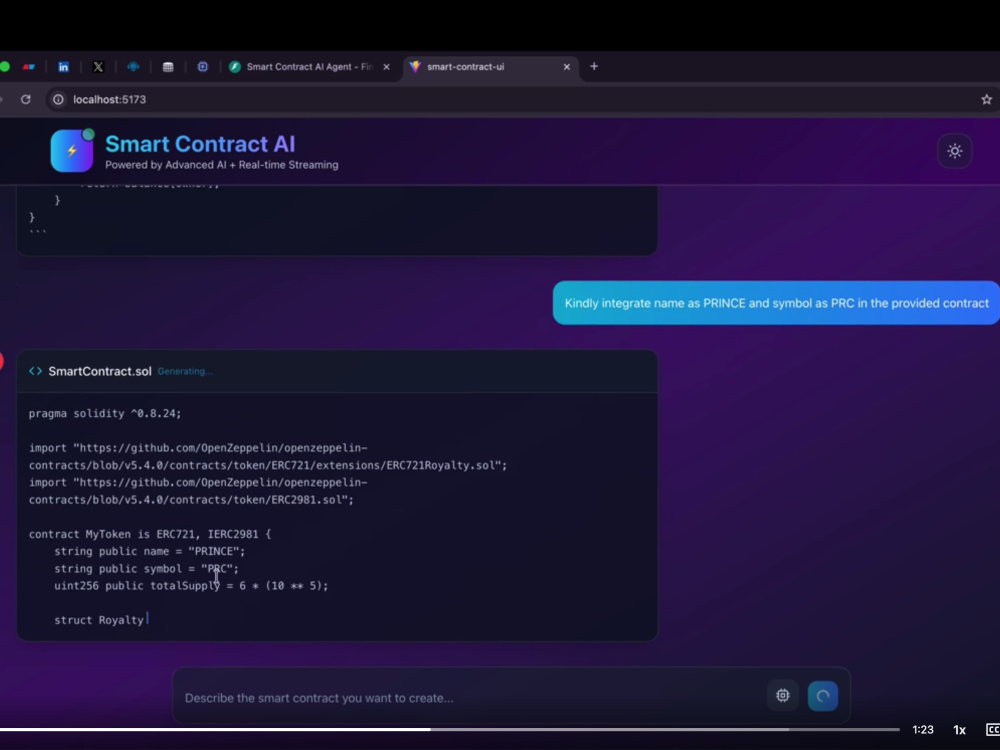Click the string public symbol = "PRC" line

click(x=146, y=568)
